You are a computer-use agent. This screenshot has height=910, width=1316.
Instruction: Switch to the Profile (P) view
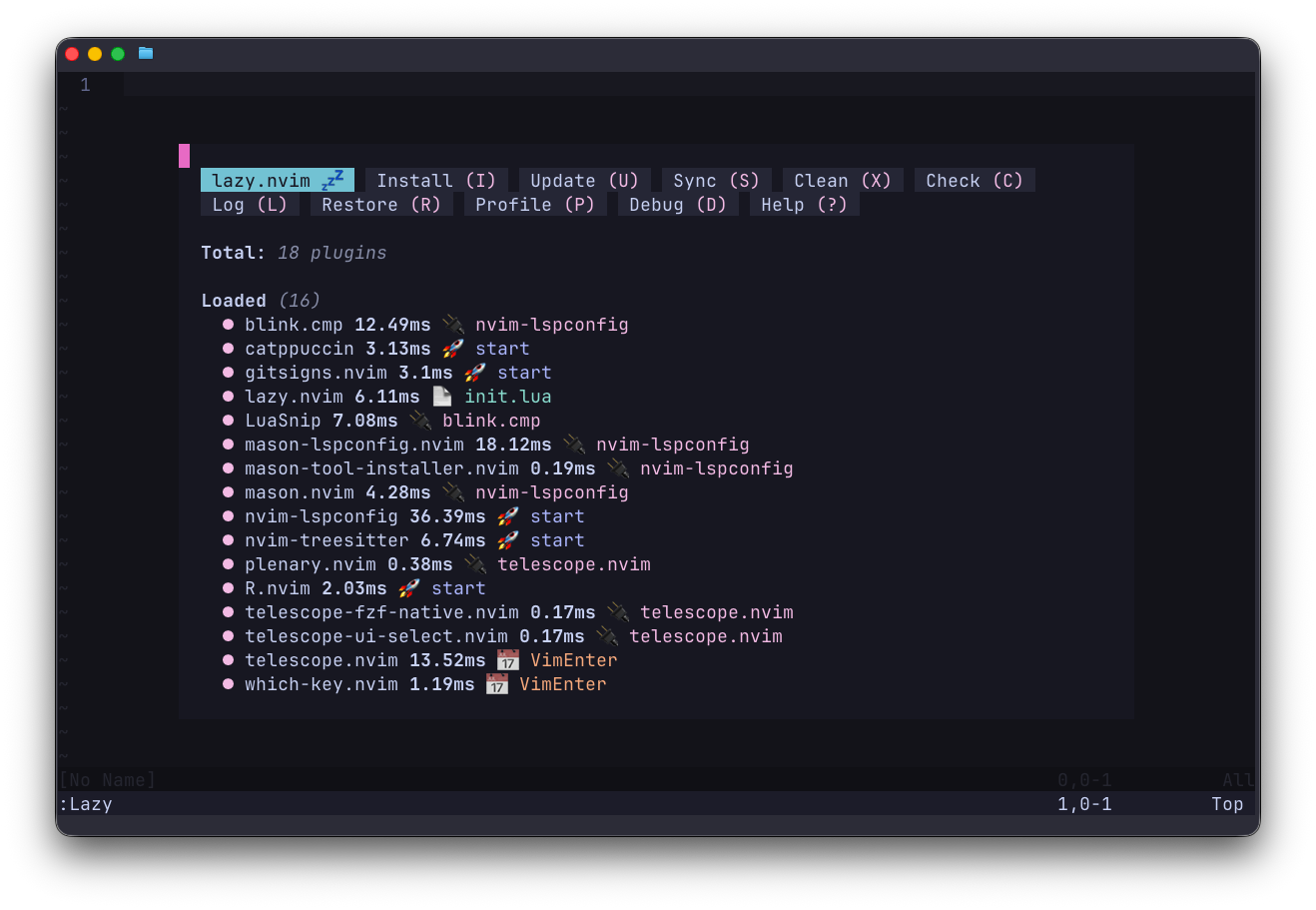pos(535,205)
